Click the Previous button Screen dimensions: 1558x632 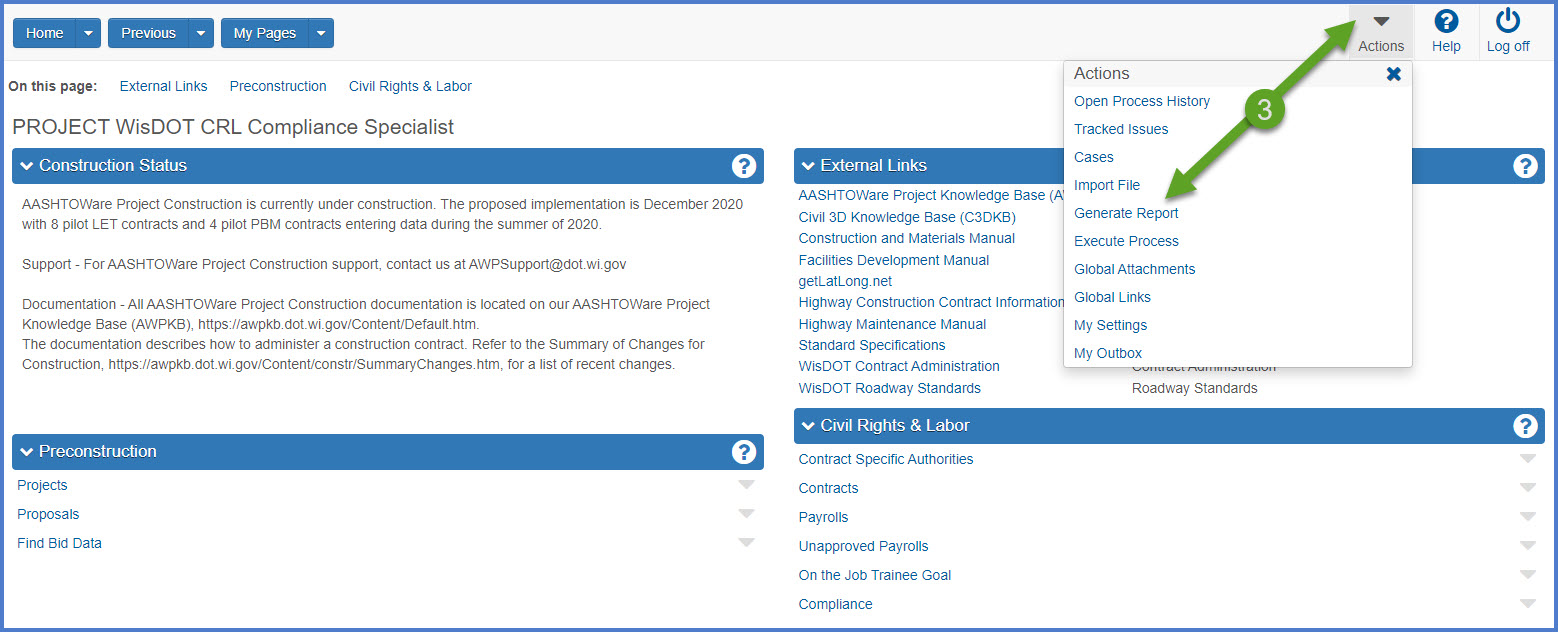click(148, 33)
